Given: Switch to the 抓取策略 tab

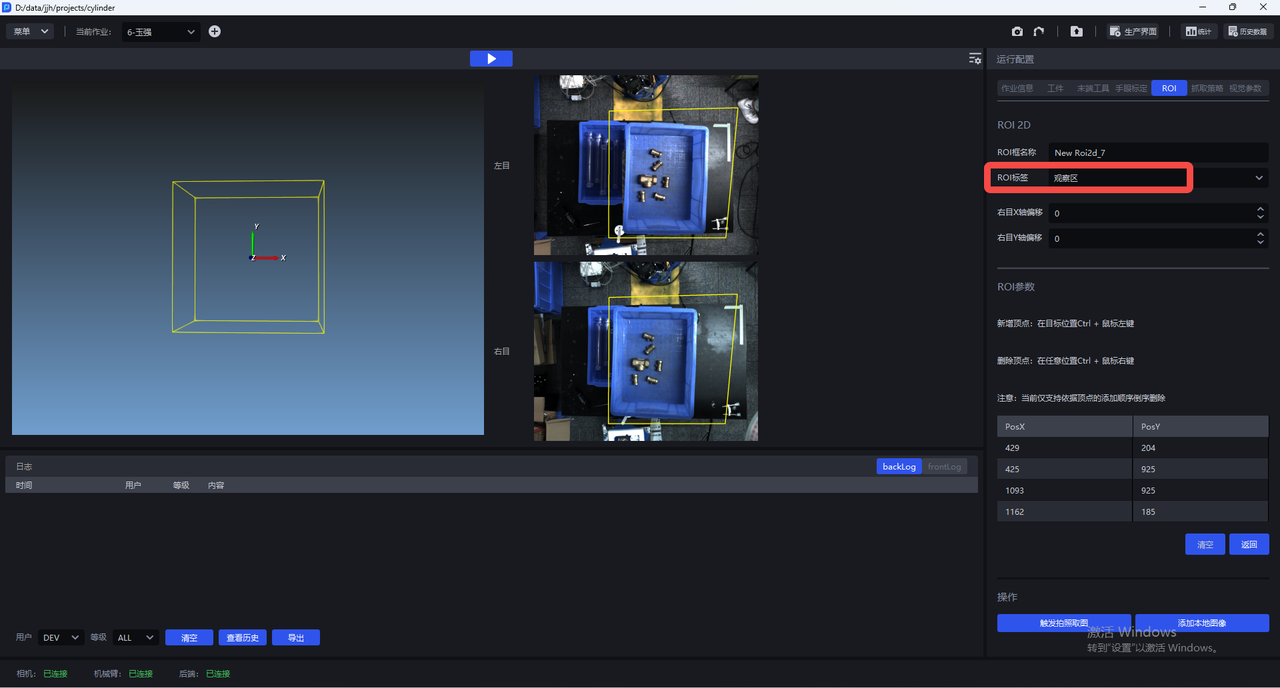Looking at the screenshot, I should 1207,88.
